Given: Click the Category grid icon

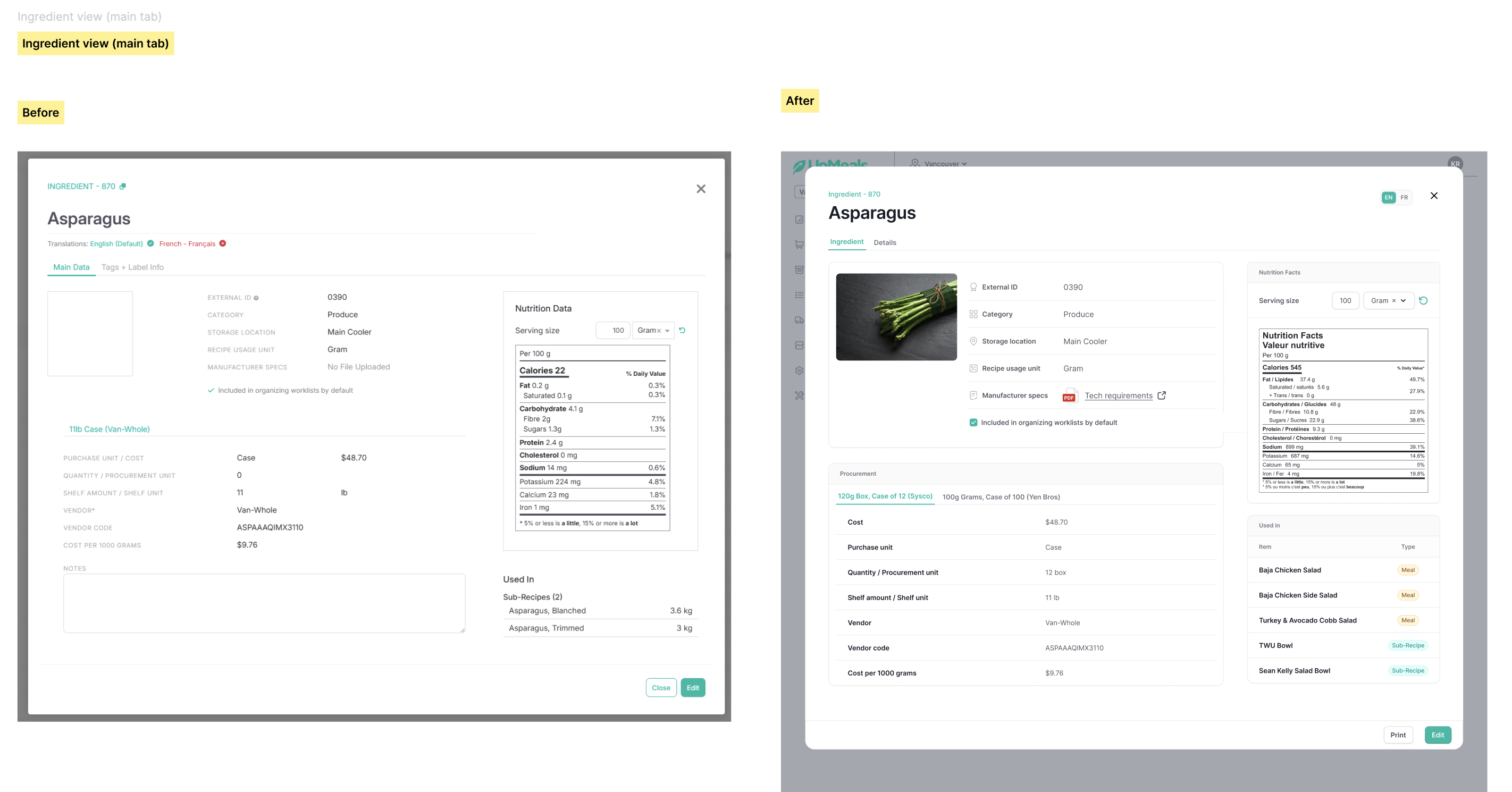Looking at the screenshot, I should click(x=973, y=315).
